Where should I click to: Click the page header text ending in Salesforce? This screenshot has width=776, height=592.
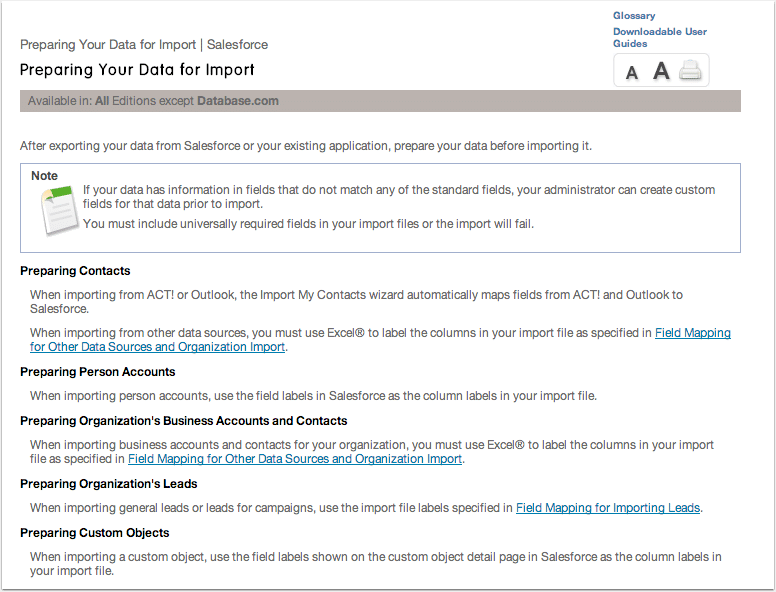(144, 45)
